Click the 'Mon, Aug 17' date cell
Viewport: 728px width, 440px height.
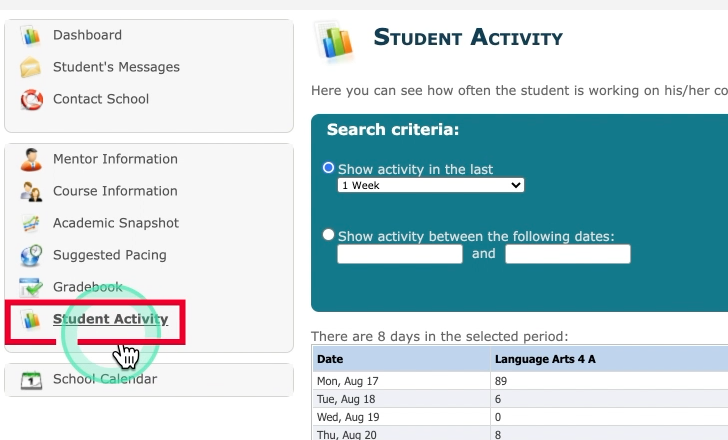click(402, 381)
